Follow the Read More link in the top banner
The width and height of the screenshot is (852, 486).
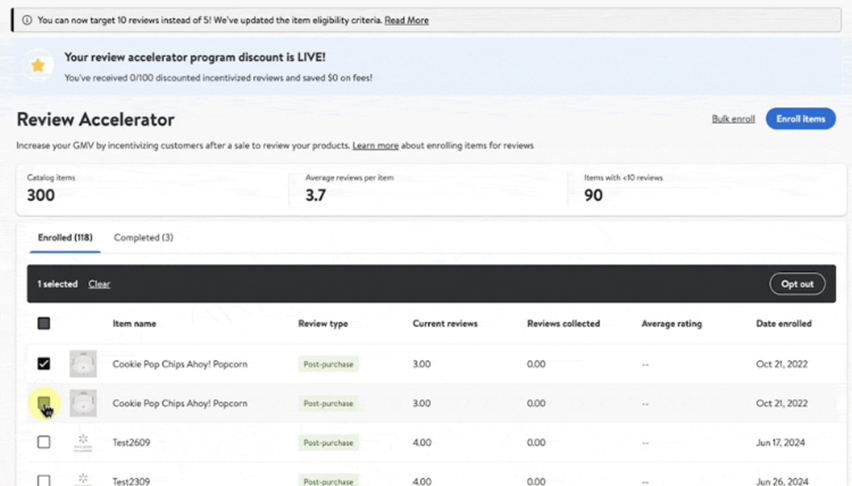coord(406,20)
